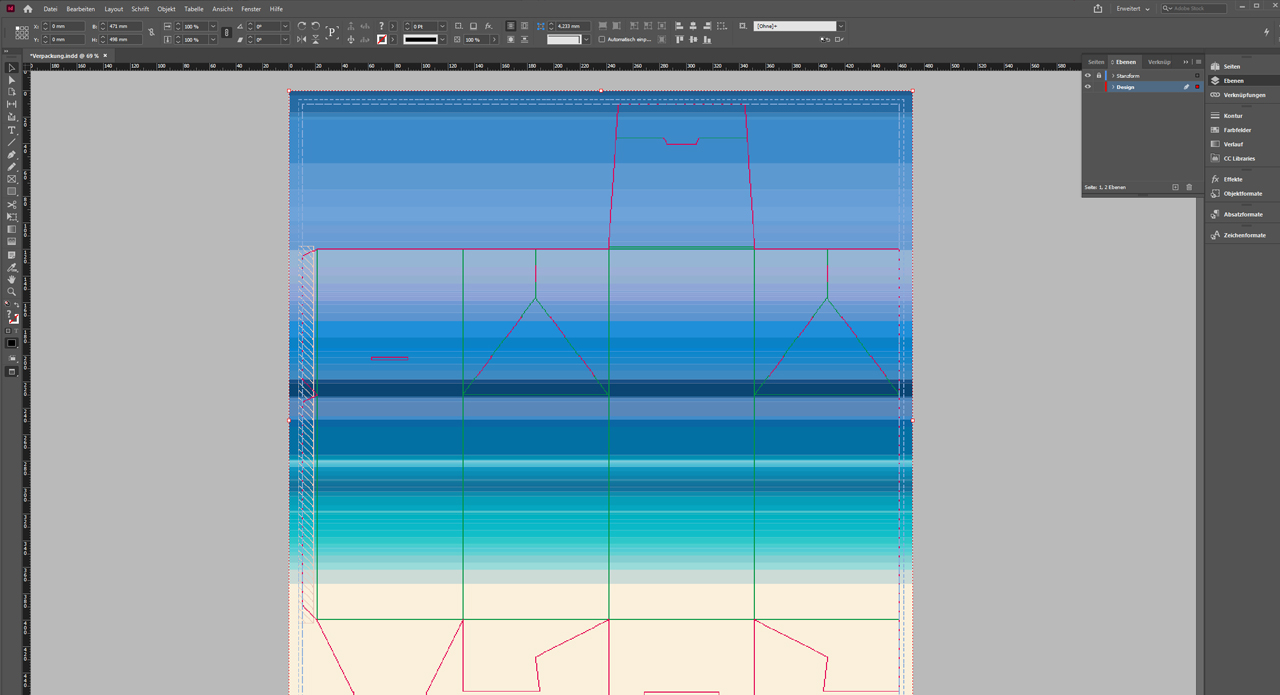The height and width of the screenshot is (695, 1280).
Task: Switch to the Verknüp panel tab
Action: 1159,62
